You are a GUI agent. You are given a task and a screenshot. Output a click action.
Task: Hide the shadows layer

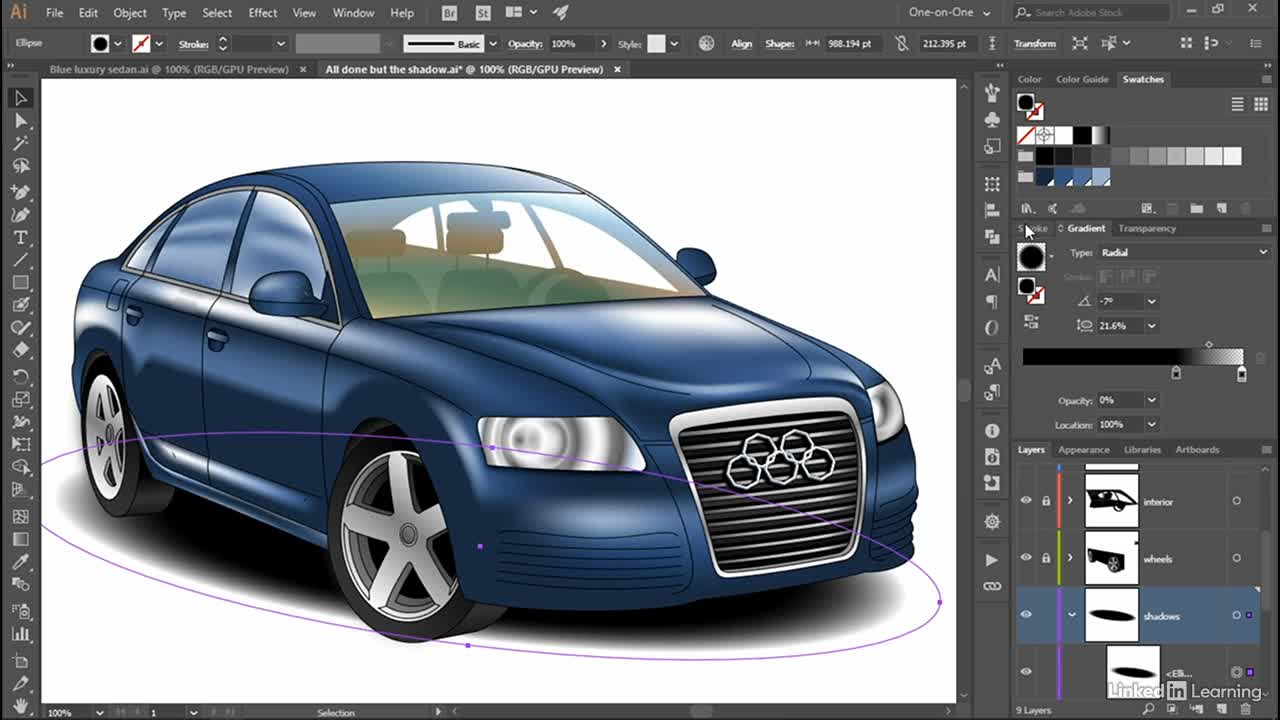coord(1026,615)
